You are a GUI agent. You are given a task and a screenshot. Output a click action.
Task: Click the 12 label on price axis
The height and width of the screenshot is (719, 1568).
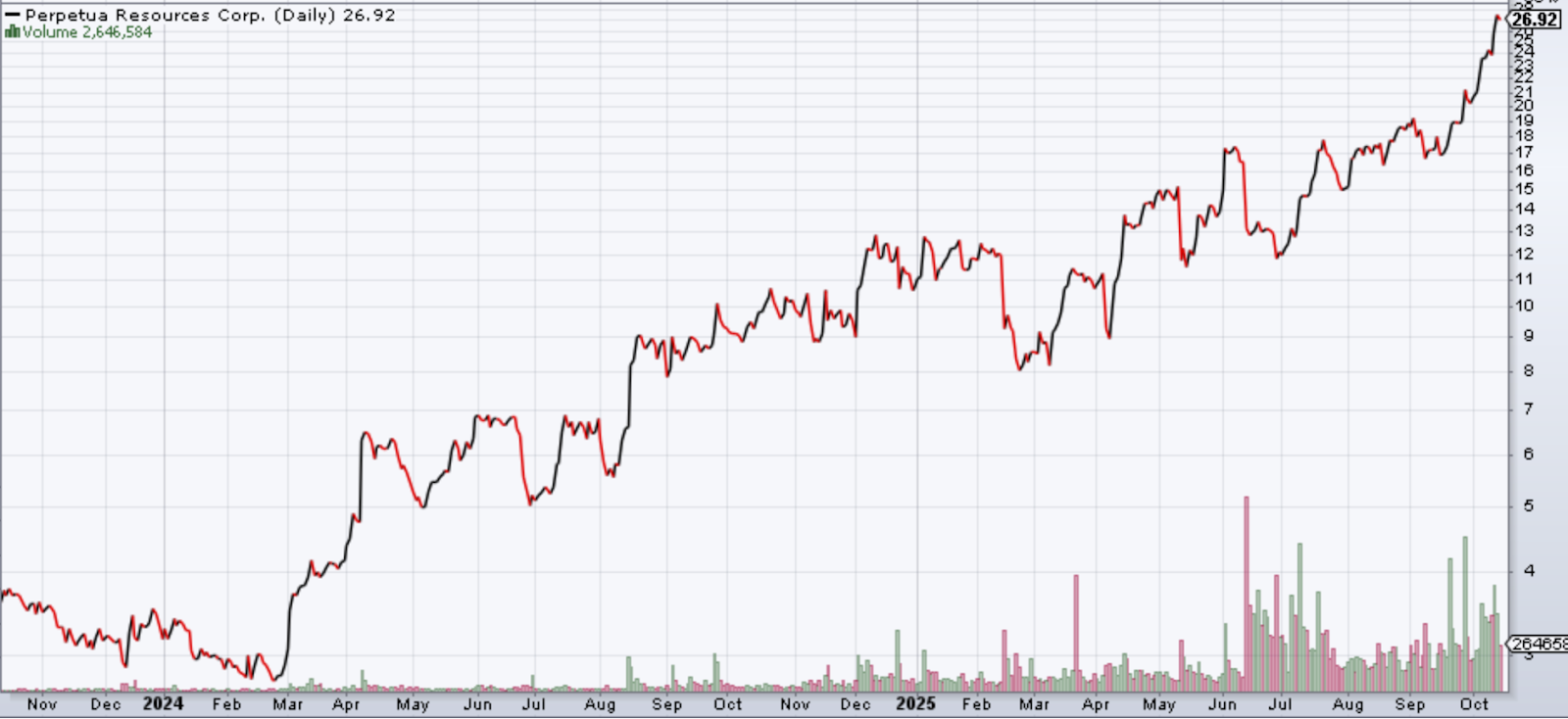pyautogui.click(x=1525, y=254)
